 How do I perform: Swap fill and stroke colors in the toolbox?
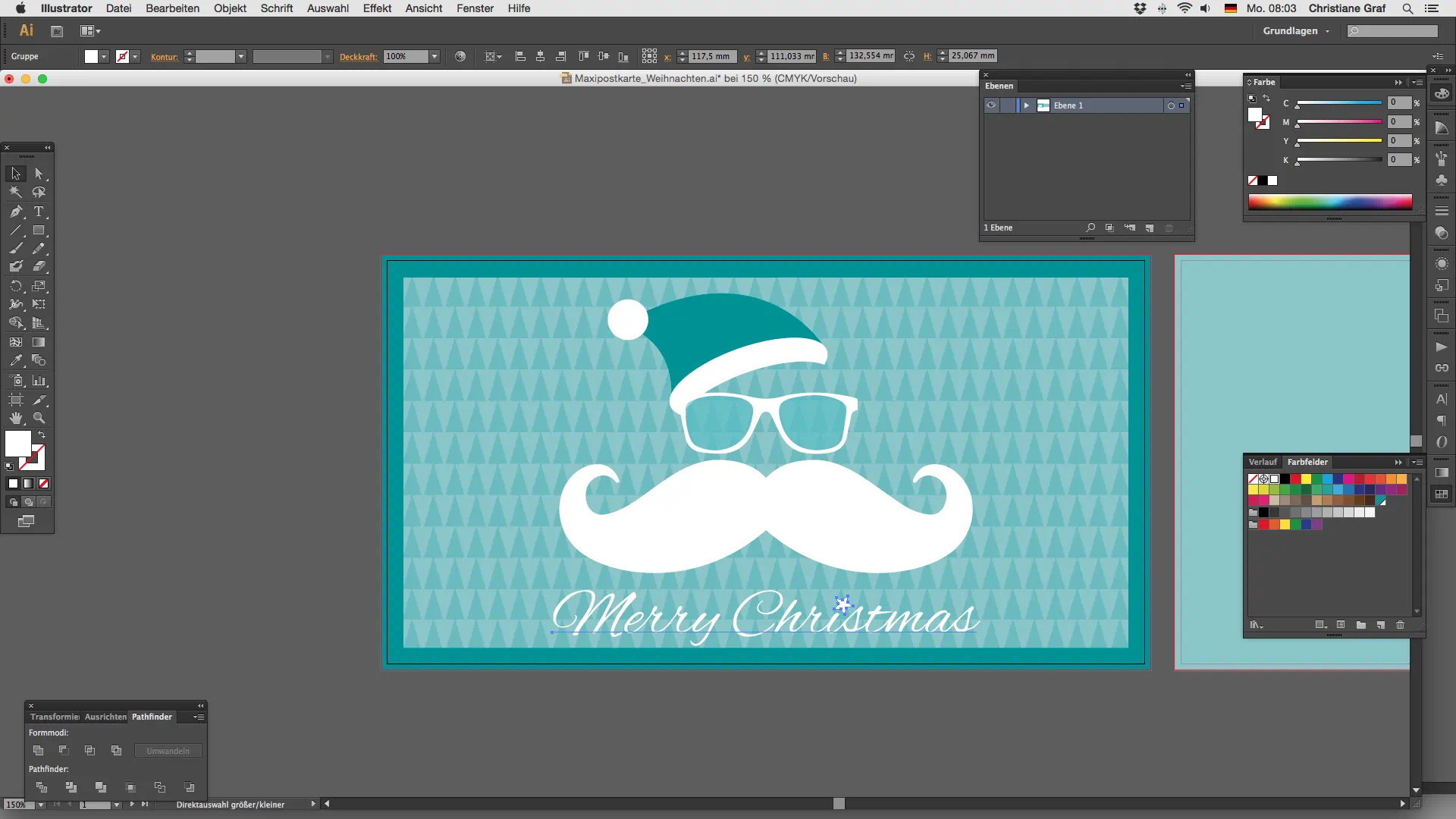[42, 435]
